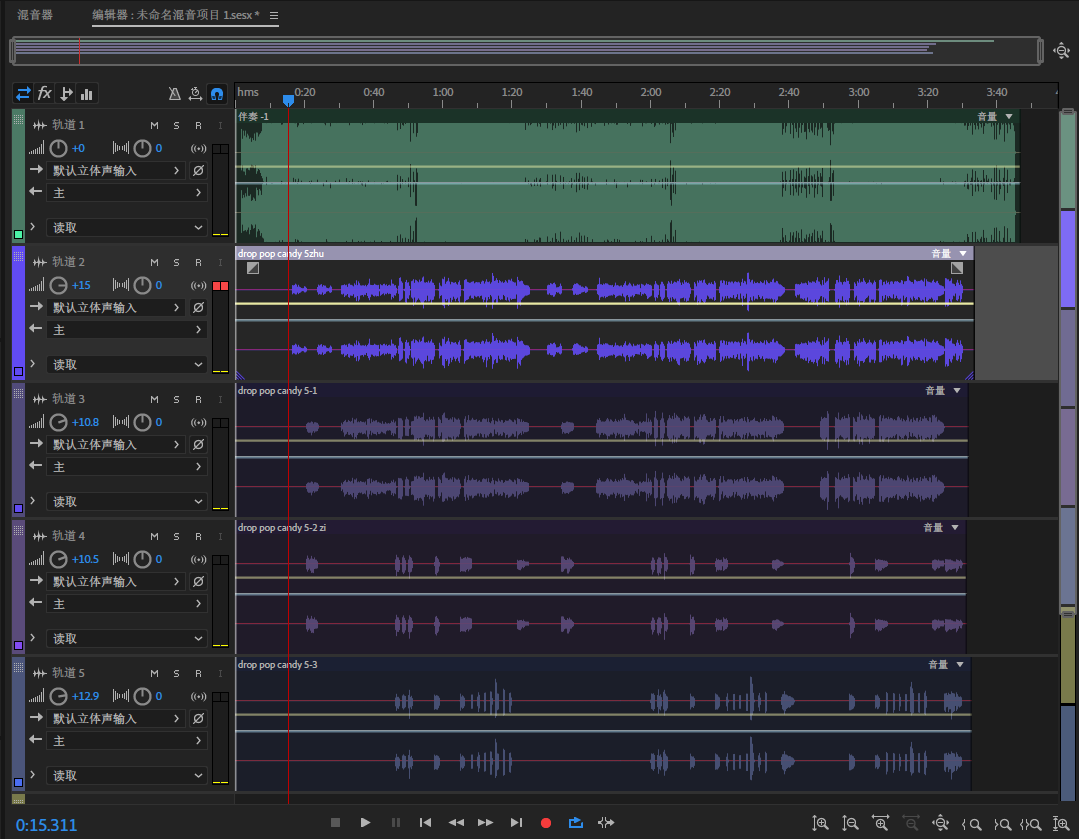Show the EQ bars view
This screenshot has width=1079, height=839.
tap(87, 94)
